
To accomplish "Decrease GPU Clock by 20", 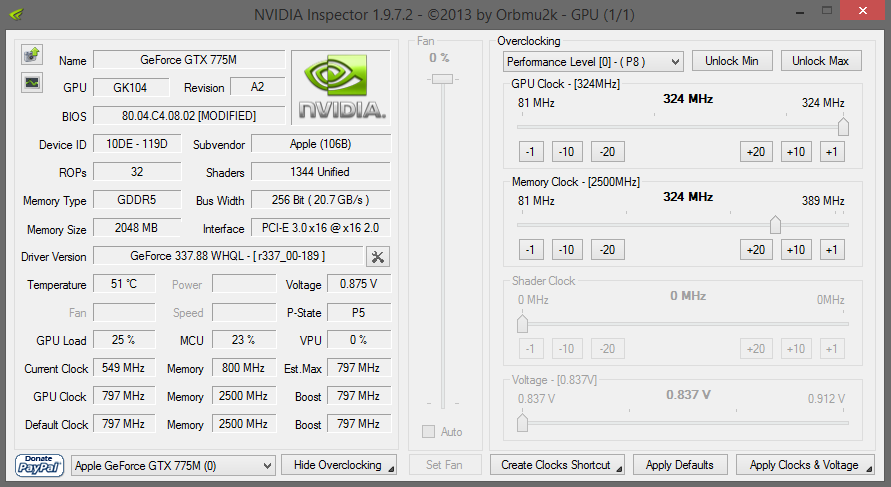I will [607, 152].
